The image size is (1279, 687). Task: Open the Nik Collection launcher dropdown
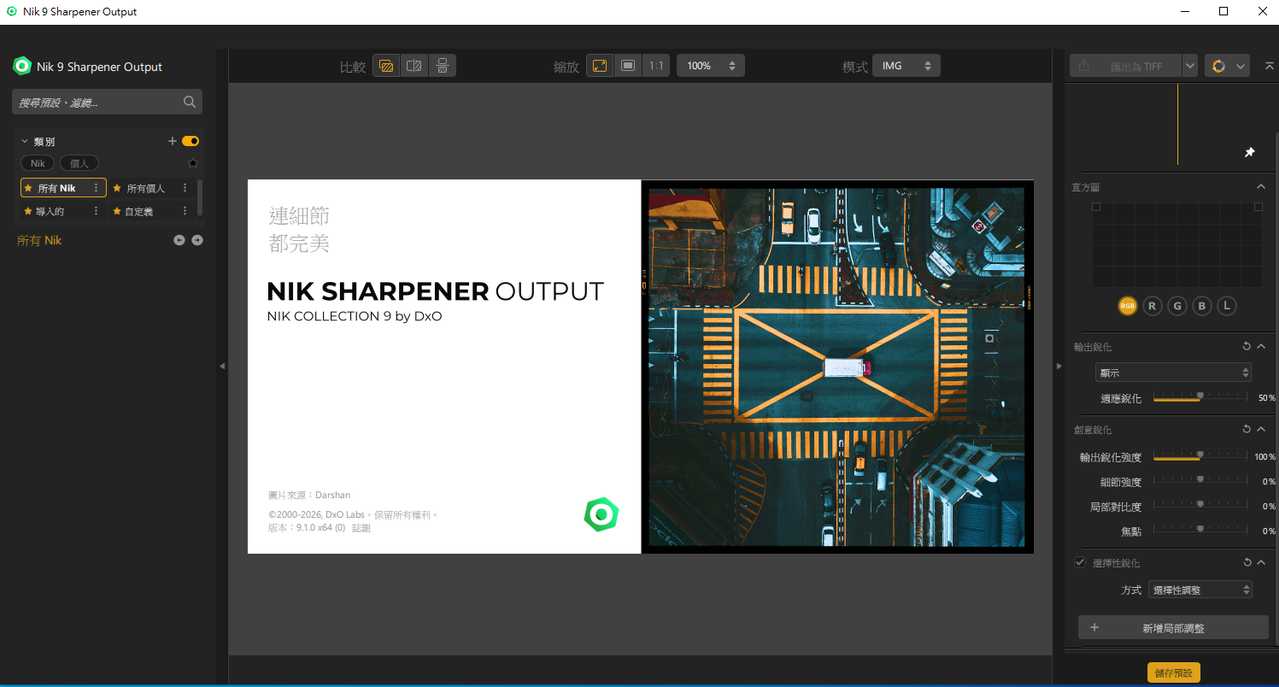click(x=1227, y=66)
